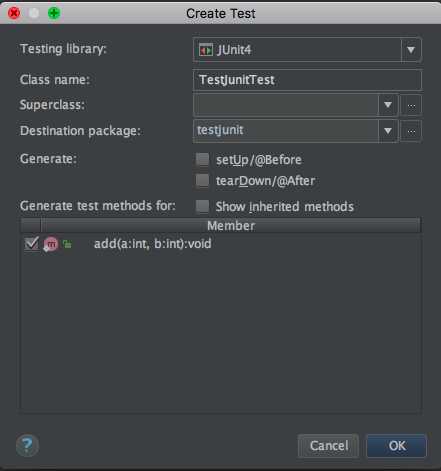
Task: Toggle Show inherited methods checkbox
Action: click(202, 206)
